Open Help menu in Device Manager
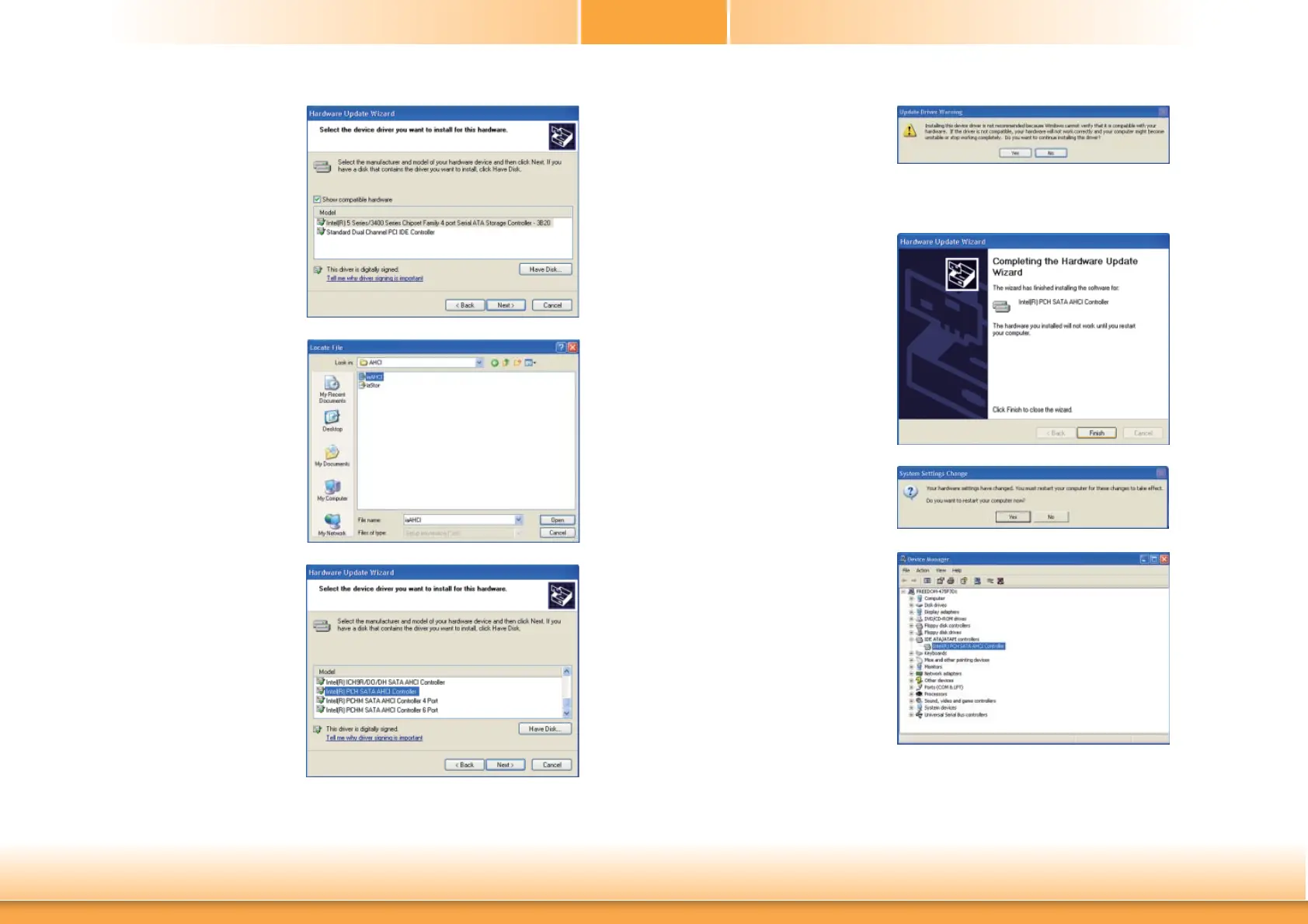This screenshot has width=1308, height=924. (x=957, y=570)
